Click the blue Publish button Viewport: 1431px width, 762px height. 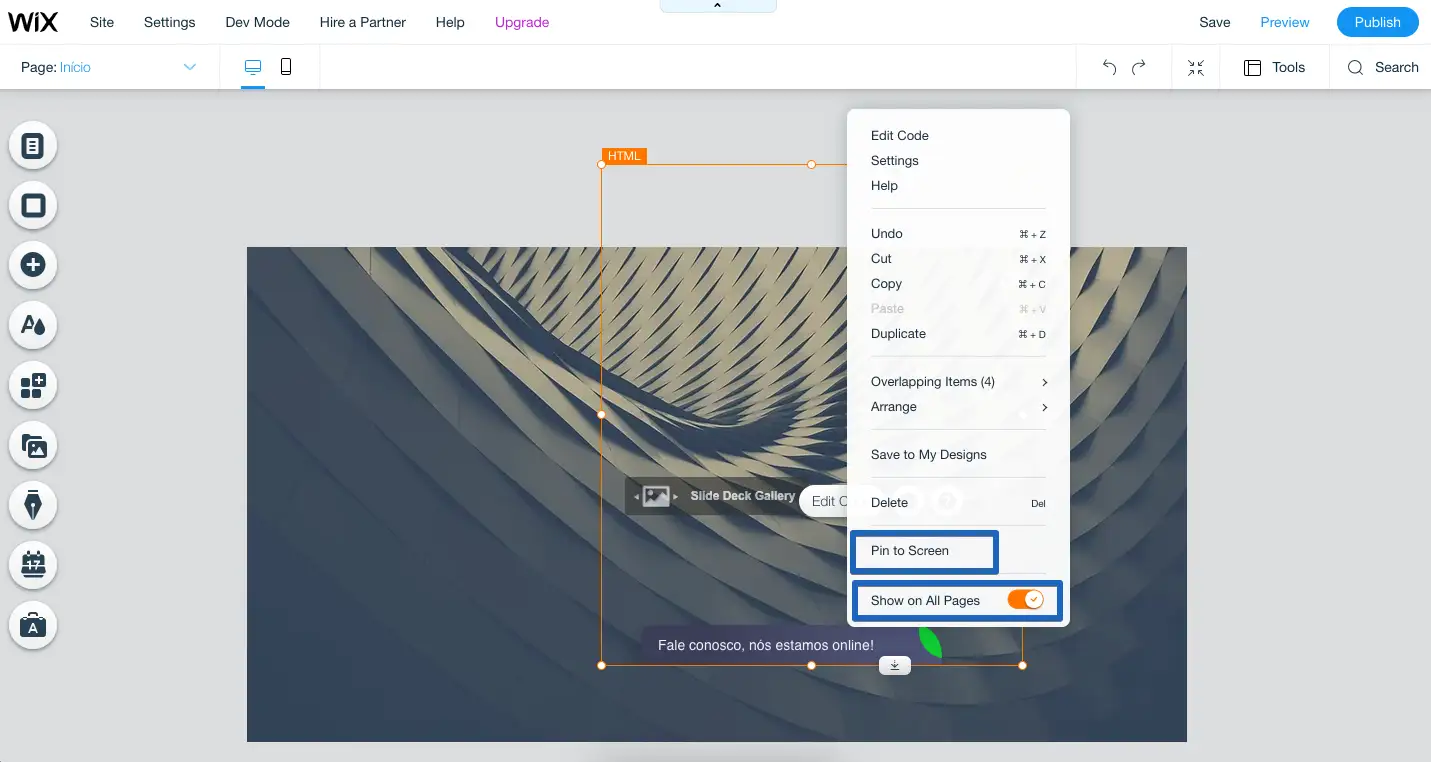1377,22
